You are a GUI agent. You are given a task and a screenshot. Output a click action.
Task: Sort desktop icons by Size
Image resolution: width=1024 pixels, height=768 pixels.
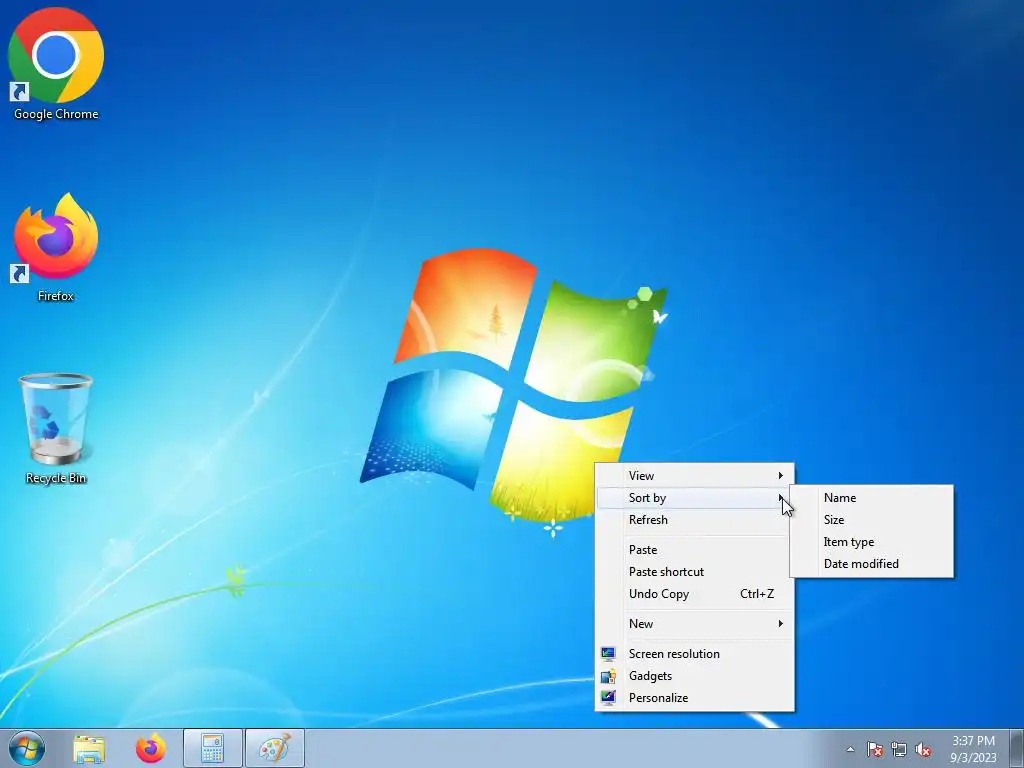pyautogui.click(x=872, y=520)
